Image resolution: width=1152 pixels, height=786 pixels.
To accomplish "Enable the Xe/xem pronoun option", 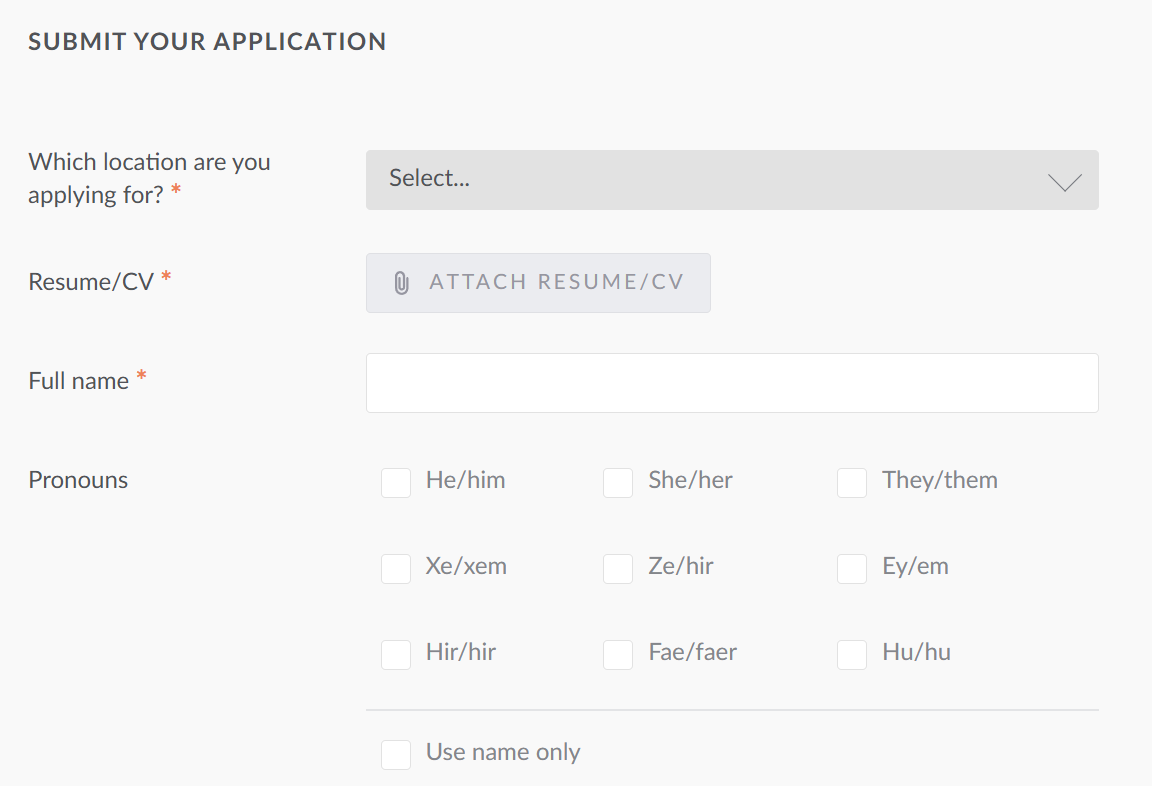I will pos(396,569).
